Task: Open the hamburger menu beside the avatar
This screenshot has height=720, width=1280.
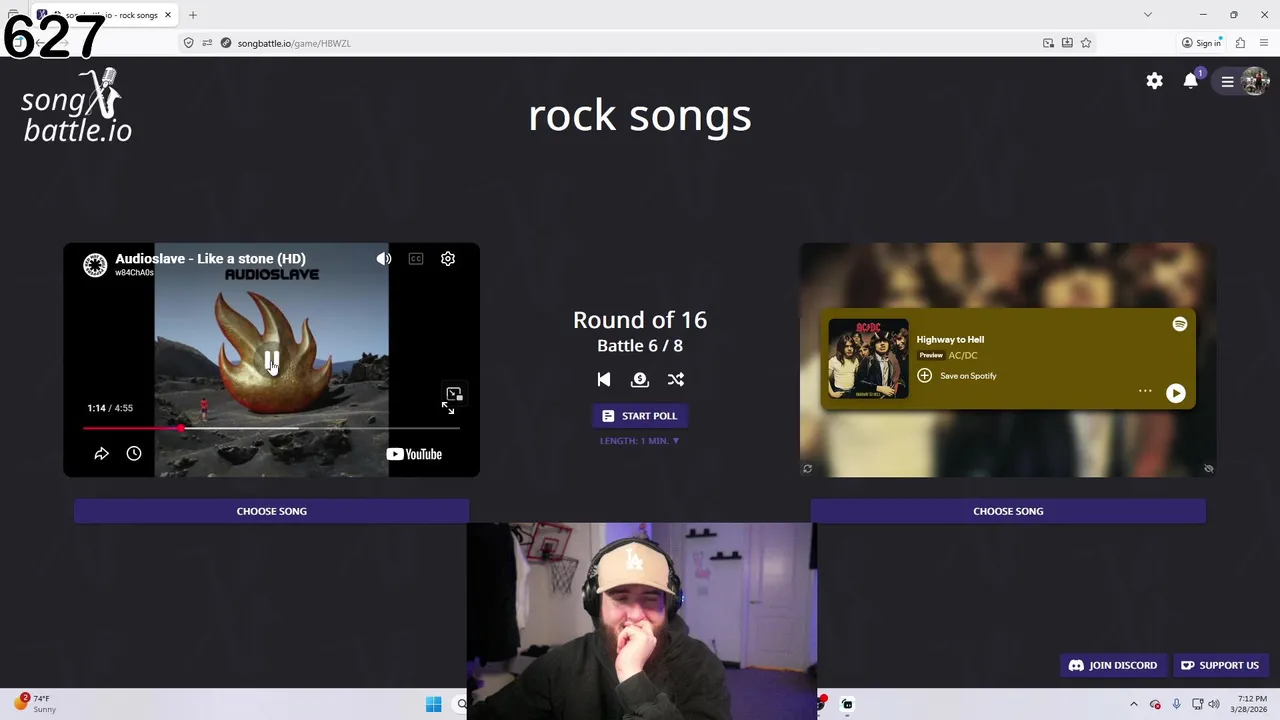Action: (x=1227, y=82)
